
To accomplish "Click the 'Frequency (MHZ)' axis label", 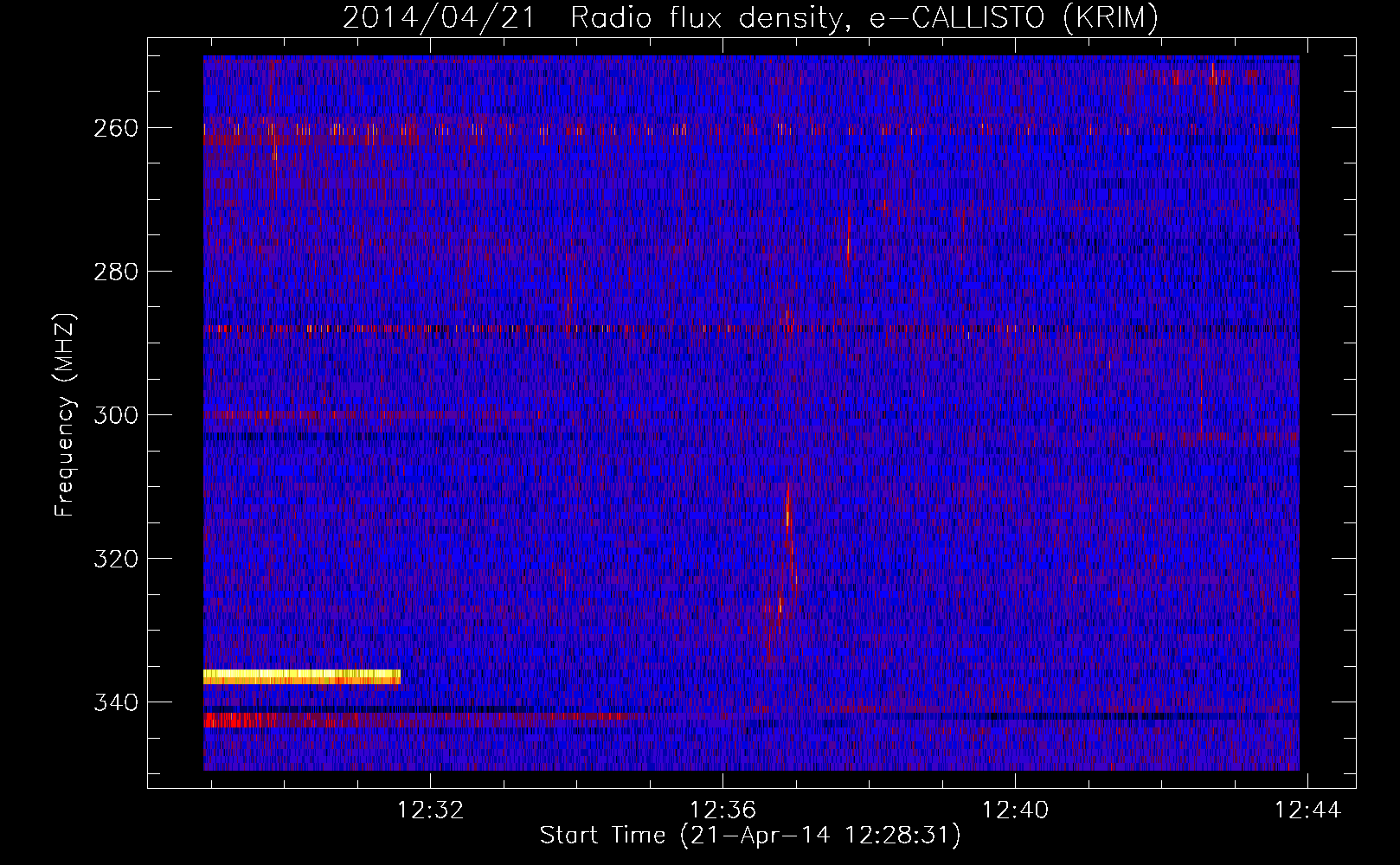I will 65,414.
